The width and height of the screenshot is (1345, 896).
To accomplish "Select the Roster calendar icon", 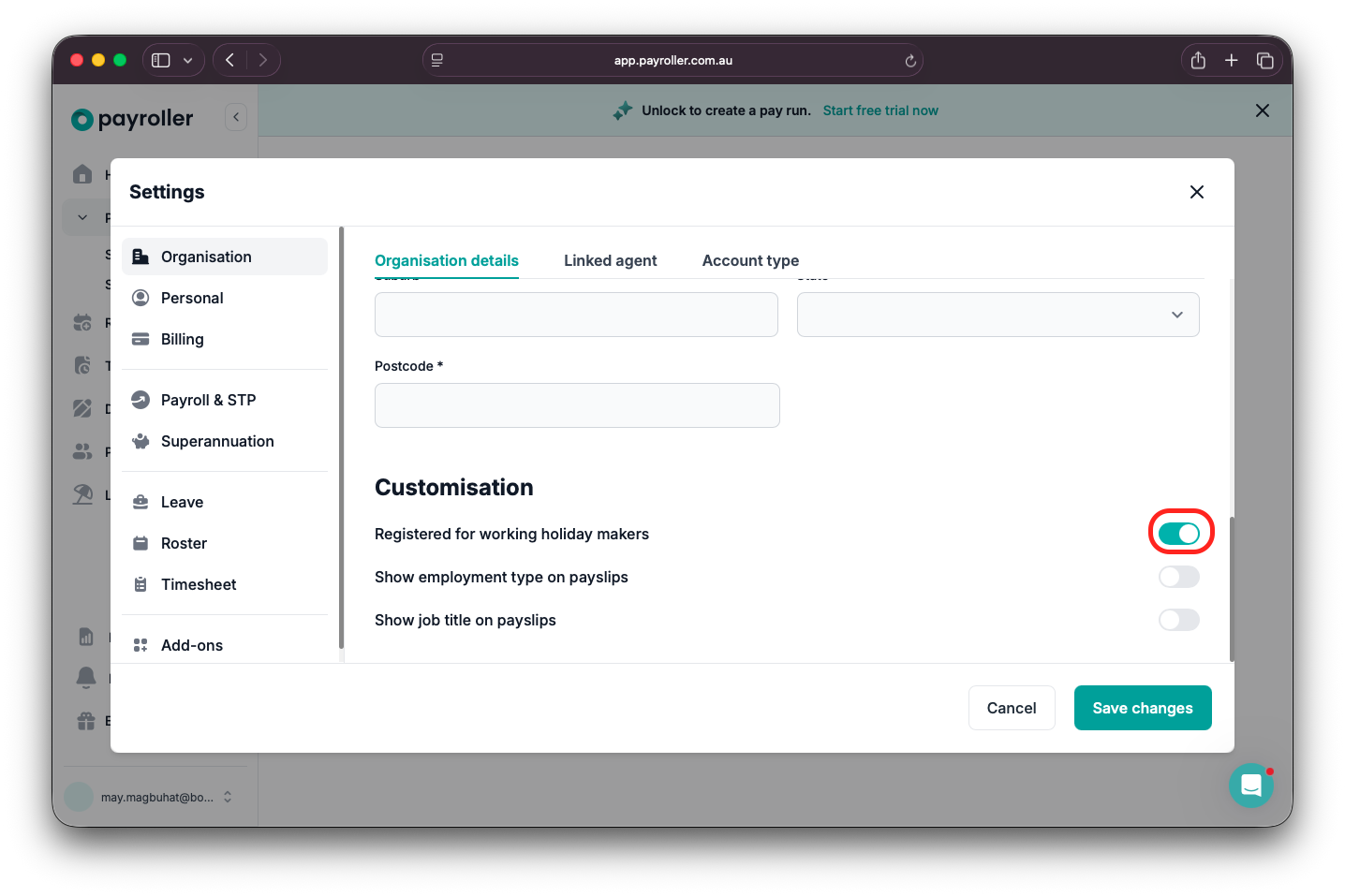I will point(140,543).
